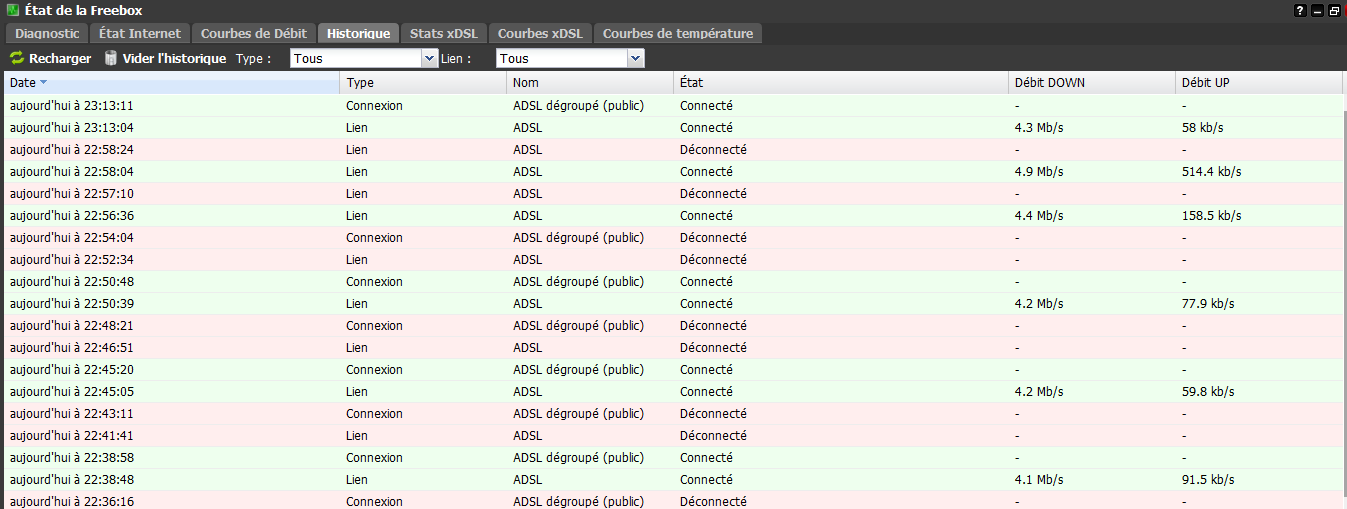This screenshot has height=509, width=1347.
Task: Switch to the Diagnostic tab
Action: click(47, 34)
